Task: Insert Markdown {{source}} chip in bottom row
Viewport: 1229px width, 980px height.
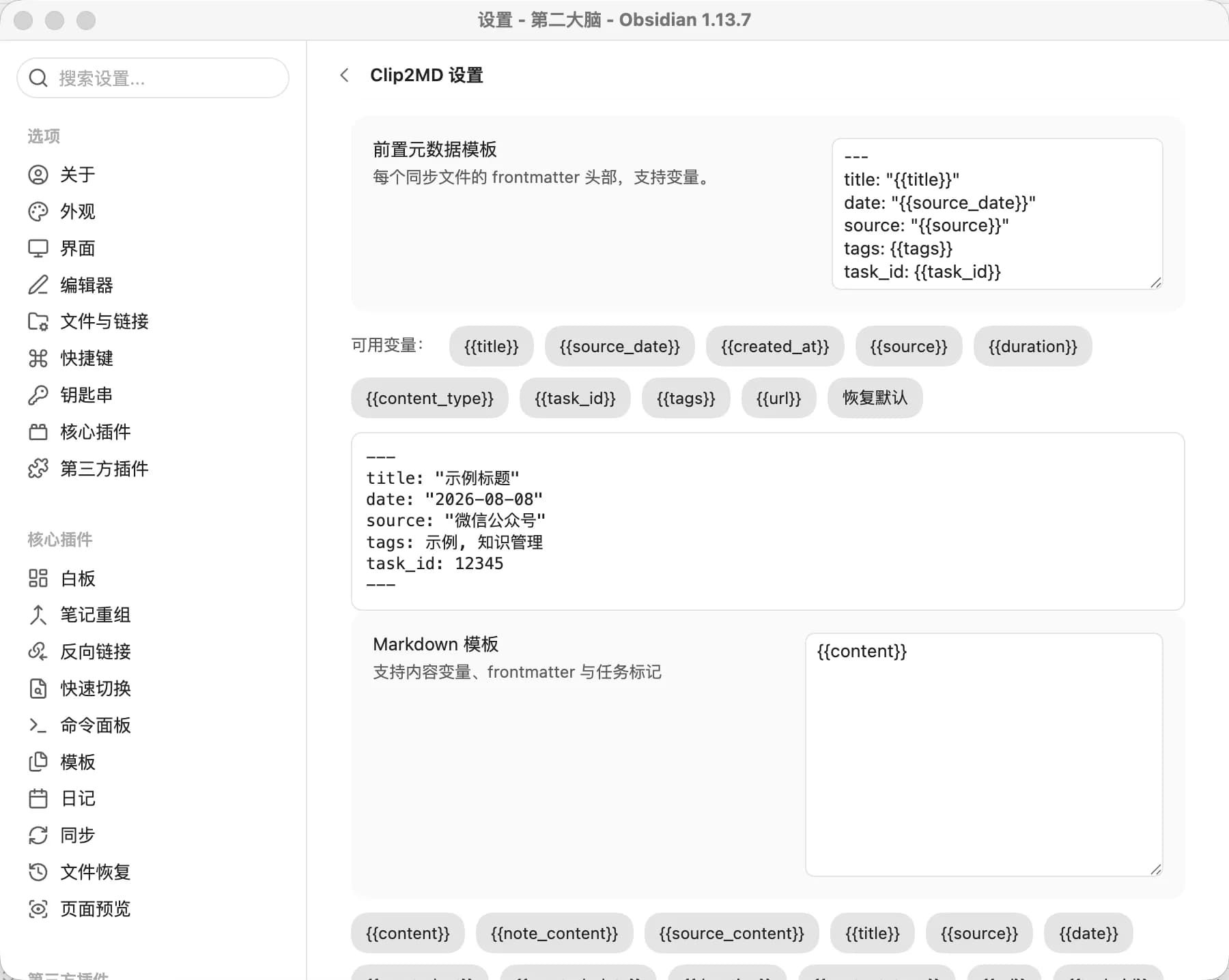Action: pyautogui.click(x=979, y=933)
